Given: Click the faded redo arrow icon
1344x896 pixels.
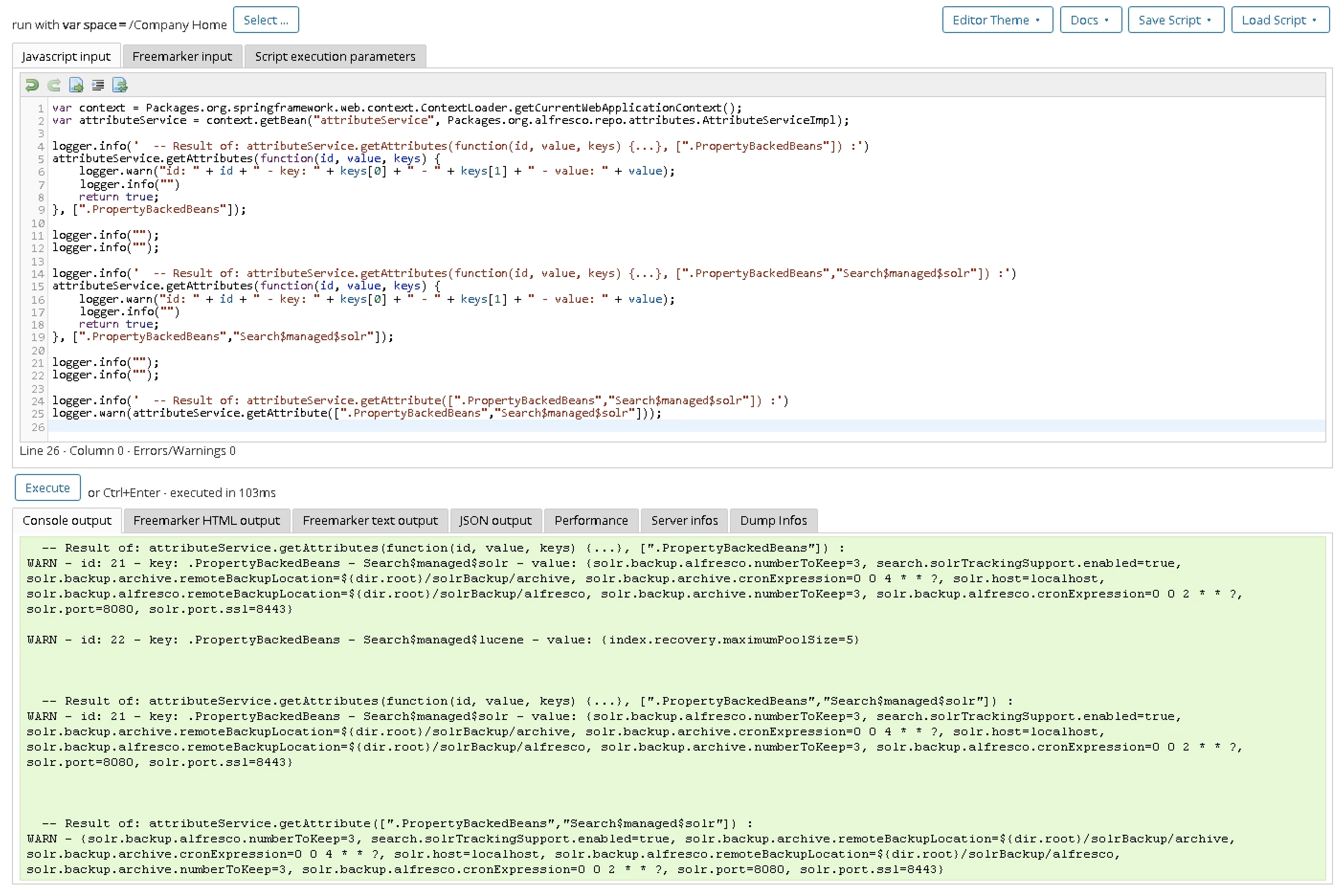Looking at the screenshot, I should (54, 85).
